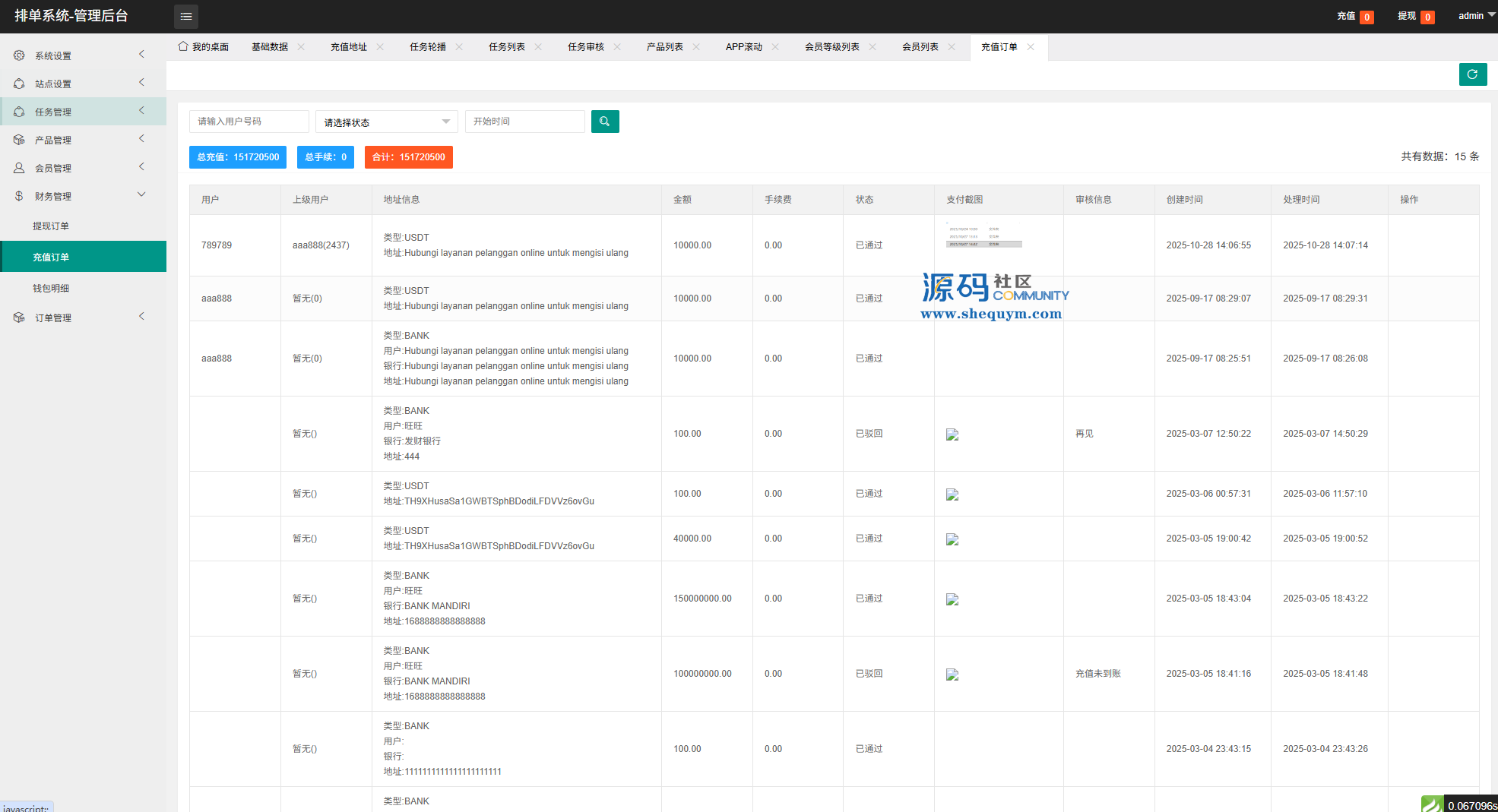Click the 充值 notification badge in header
1498x812 pixels.
click(x=1367, y=17)
